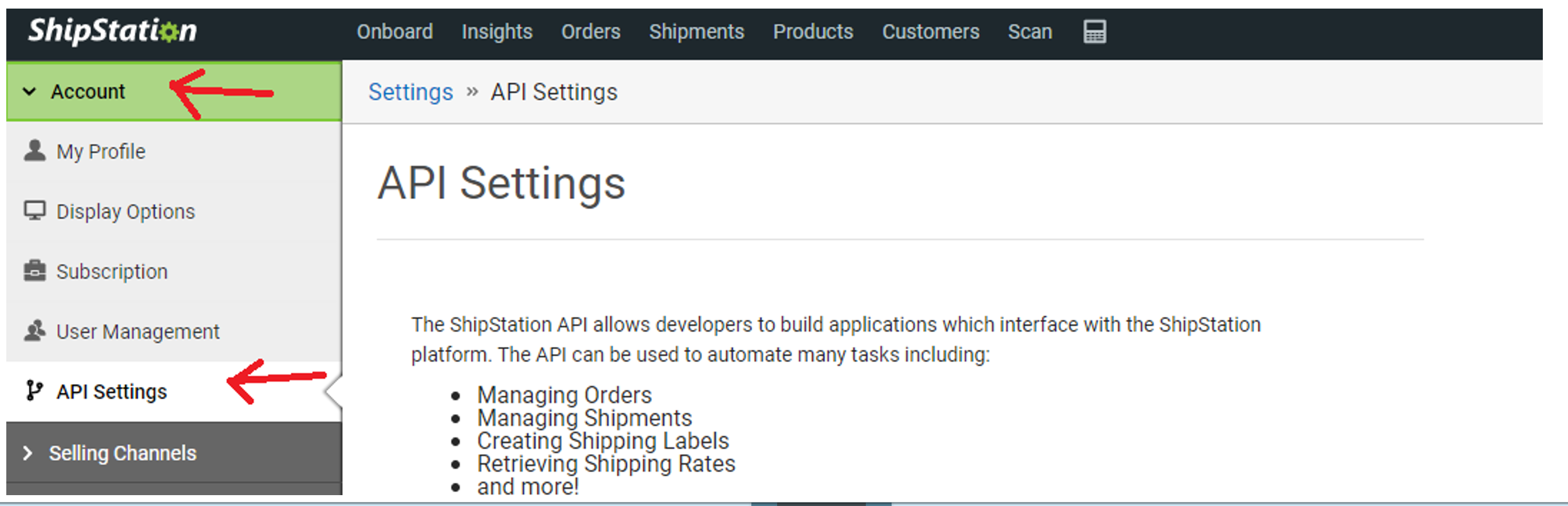The width and height of the screenshot is (1568, 506).
Task: Click the Display Options monitor icon
Action: click(x=35, y=210)
